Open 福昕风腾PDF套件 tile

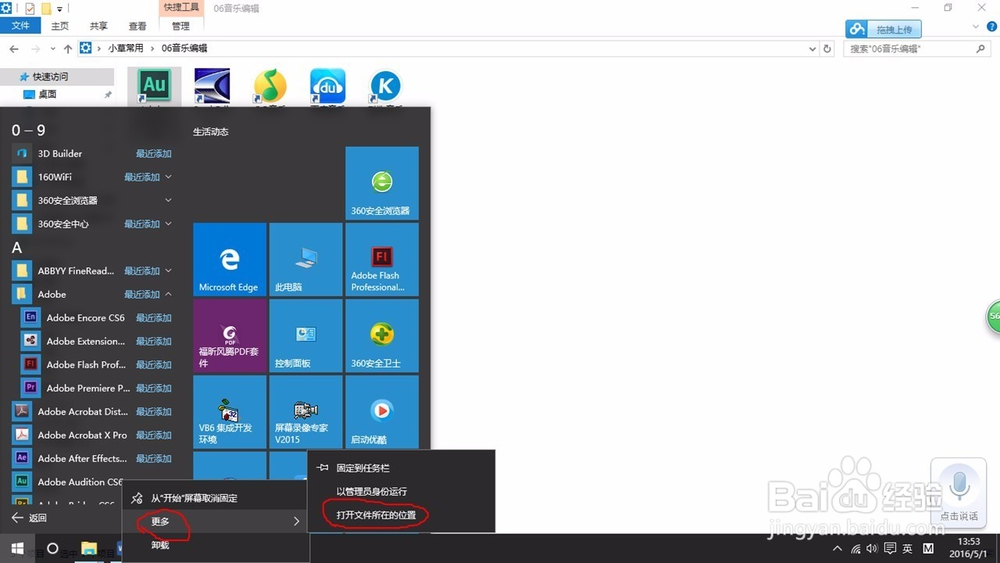[x=230, y=336]
